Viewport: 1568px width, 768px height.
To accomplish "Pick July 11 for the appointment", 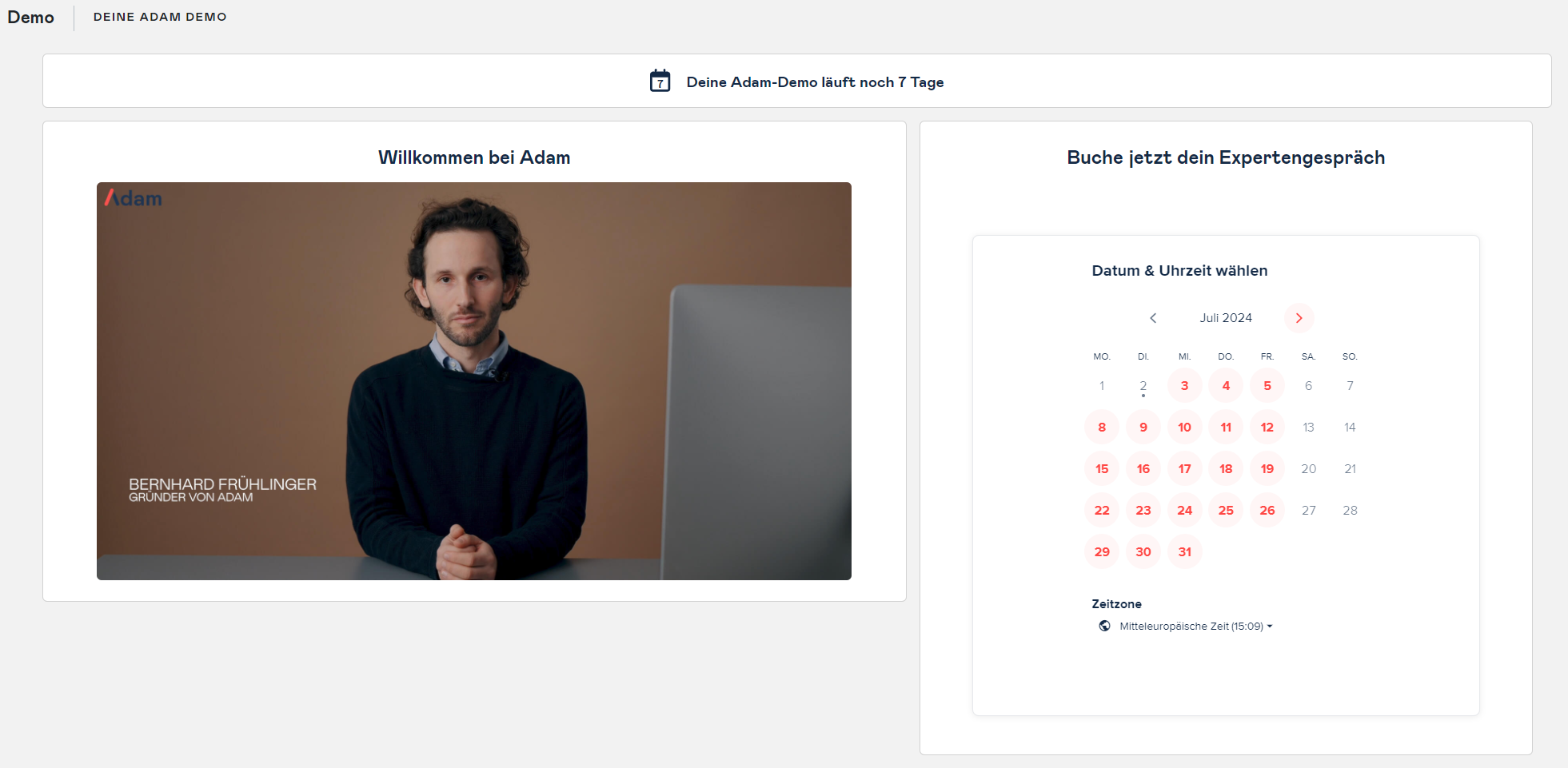I will (1226, 428).
